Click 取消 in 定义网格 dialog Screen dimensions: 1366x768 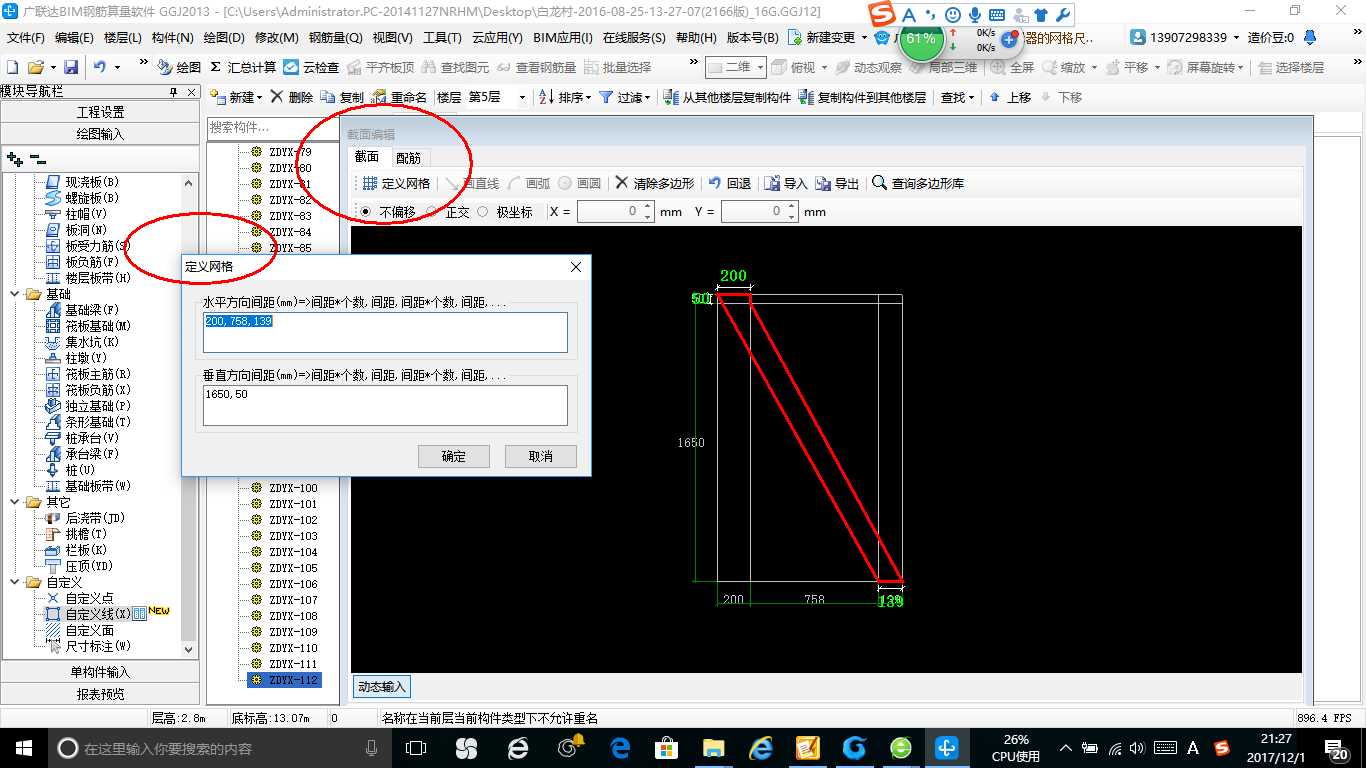click(541, 456)
